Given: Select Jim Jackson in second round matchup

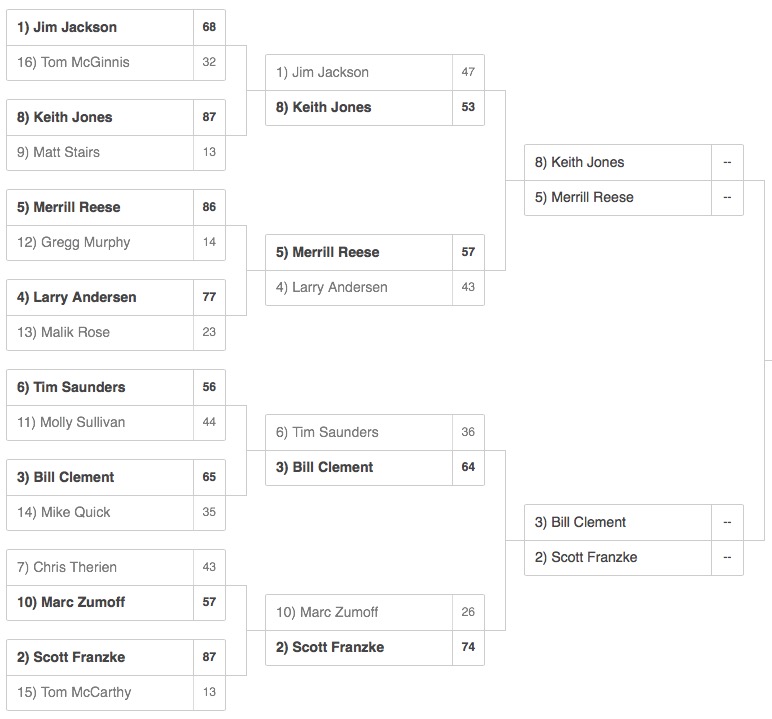Looking at the screenshot, I should pos(375,72).
